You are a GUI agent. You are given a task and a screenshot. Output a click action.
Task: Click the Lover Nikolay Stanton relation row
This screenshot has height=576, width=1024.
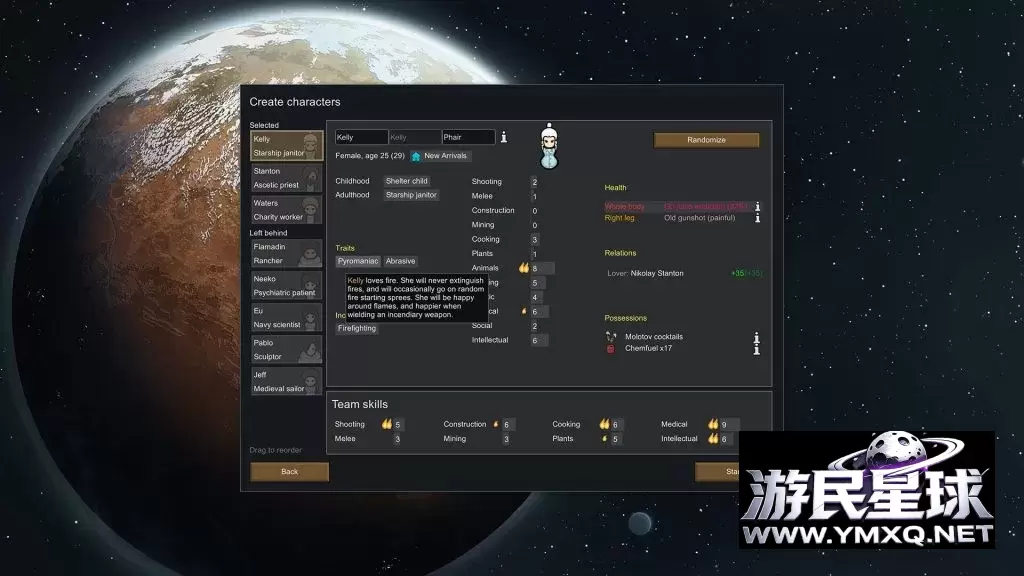click(684, 273)
